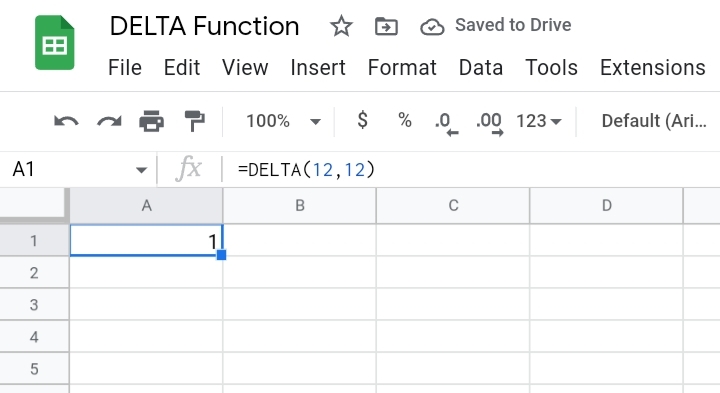Select row 2 header
Image resolution: width=720 pixels, height=393 pixels.
click(x=34, y=272)
